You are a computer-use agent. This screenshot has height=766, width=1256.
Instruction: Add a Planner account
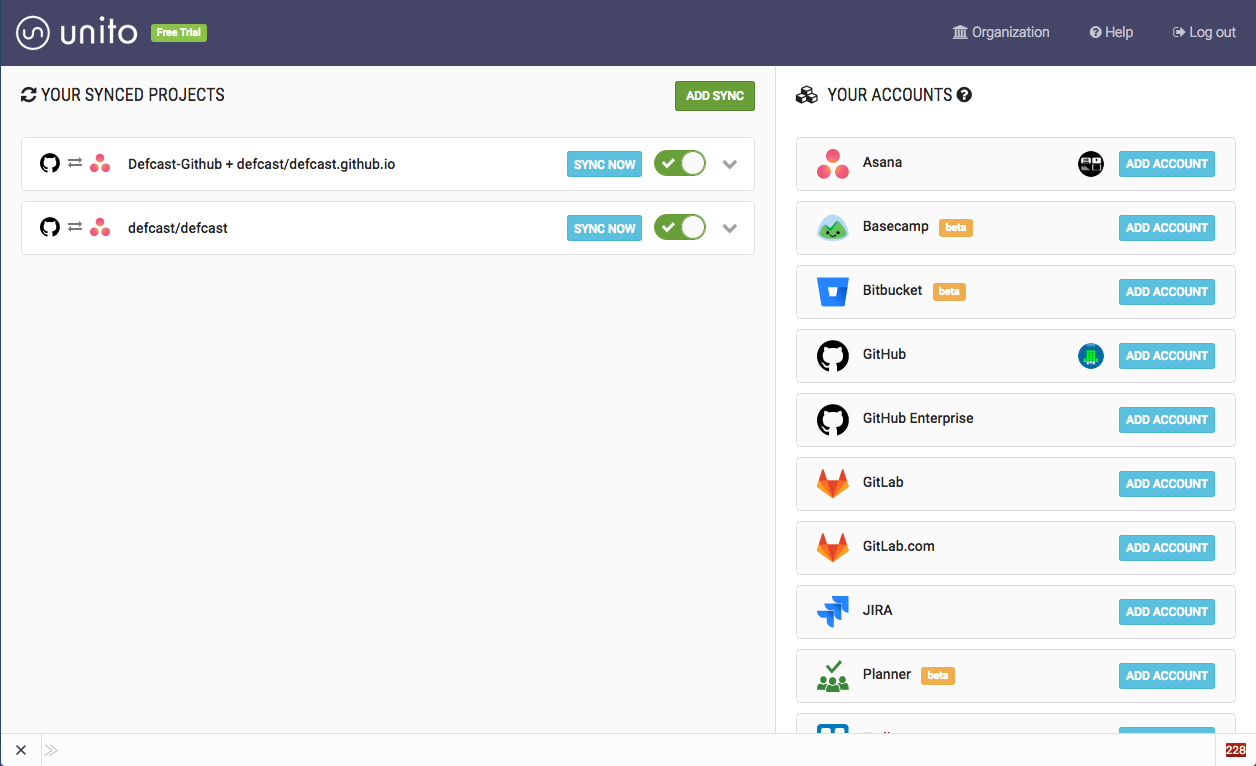click(x=1167, y=676)
